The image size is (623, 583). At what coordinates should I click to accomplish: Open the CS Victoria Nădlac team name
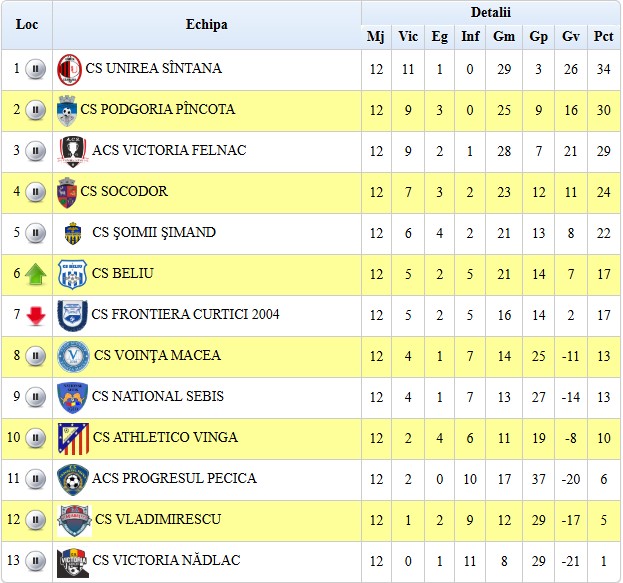166,561
